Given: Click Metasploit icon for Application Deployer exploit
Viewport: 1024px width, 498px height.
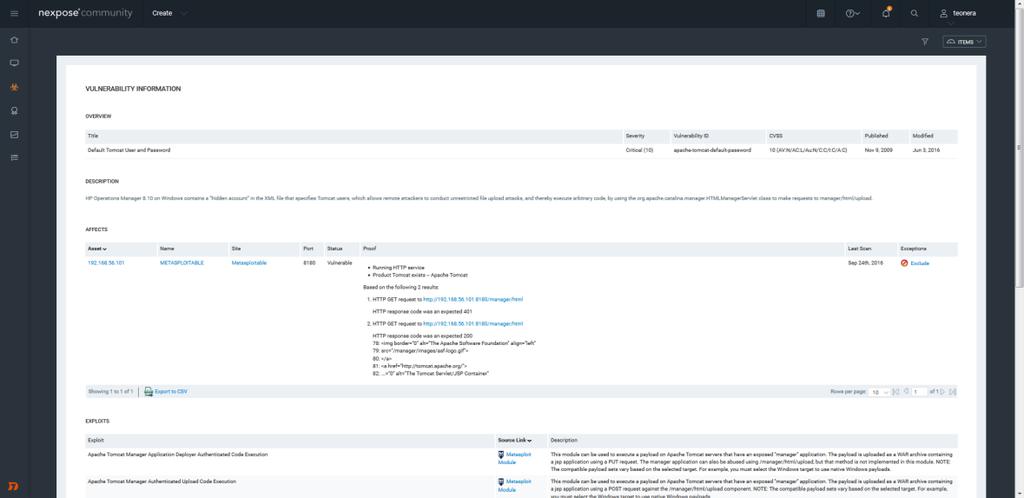Looking at the screenshot, I should pyautogui.click(x=502, y=454).
